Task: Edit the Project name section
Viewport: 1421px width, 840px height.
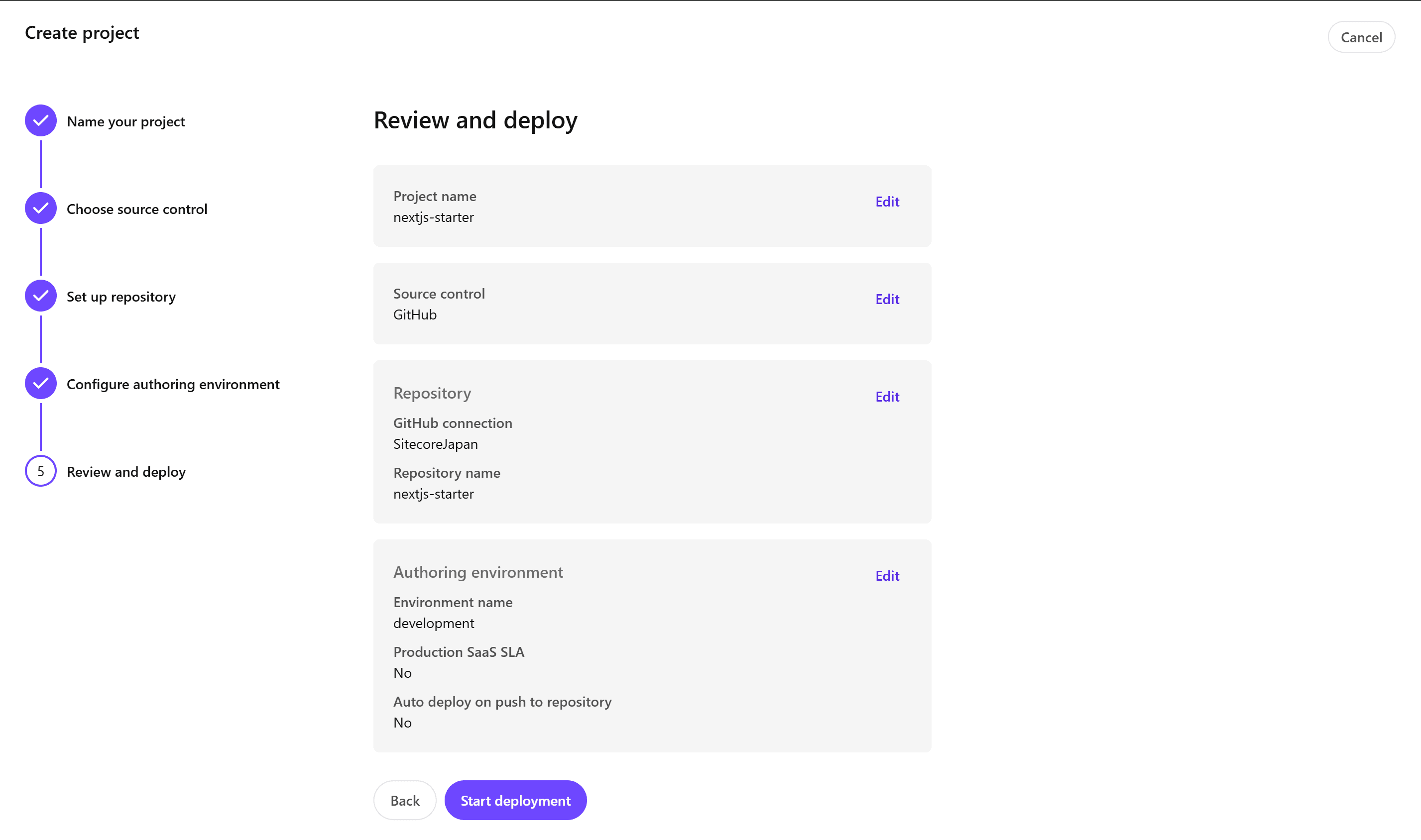Action: click(x=887, y=202)
